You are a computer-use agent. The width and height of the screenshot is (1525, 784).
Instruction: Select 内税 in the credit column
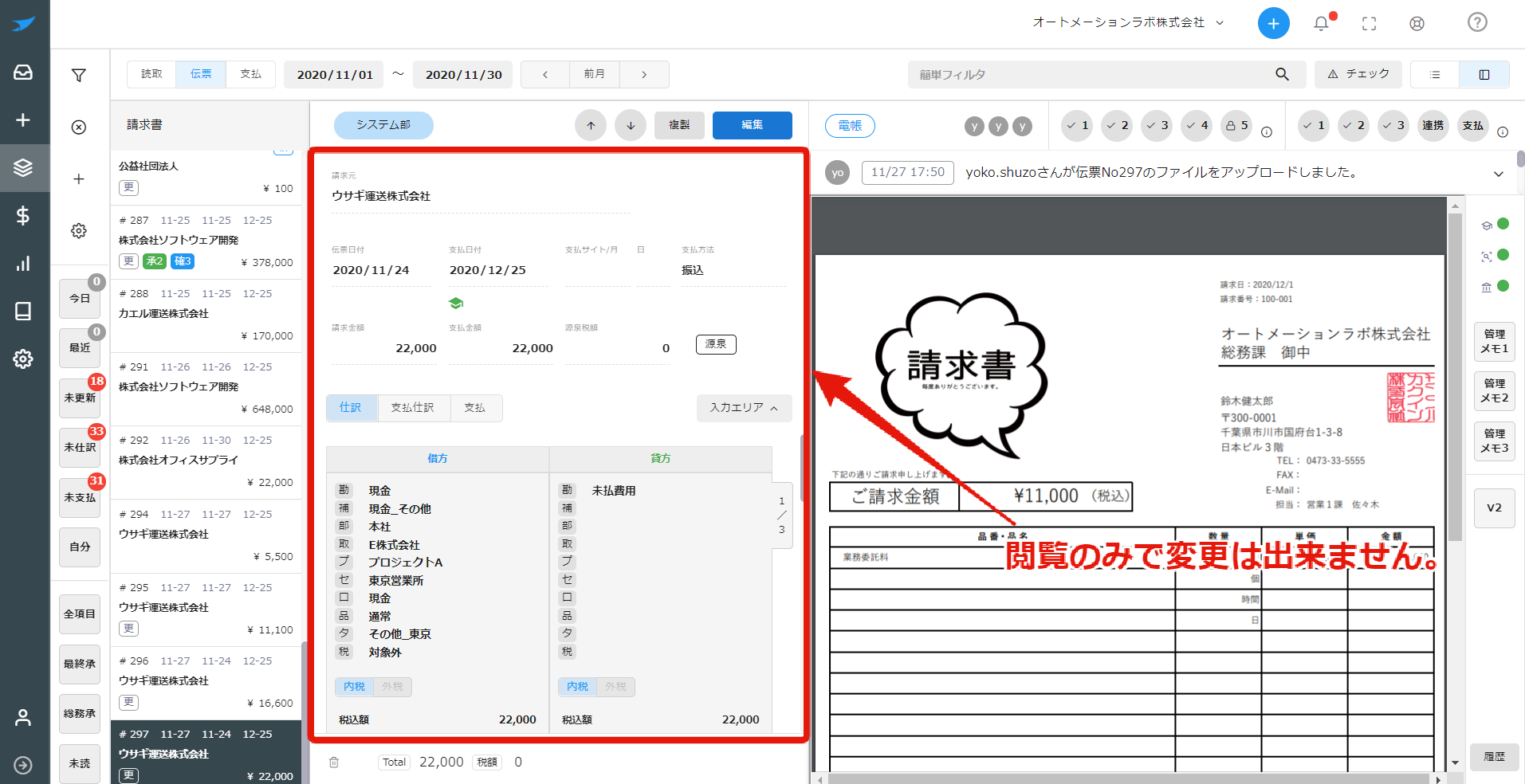pyautogui.click(x=577, y=687)
